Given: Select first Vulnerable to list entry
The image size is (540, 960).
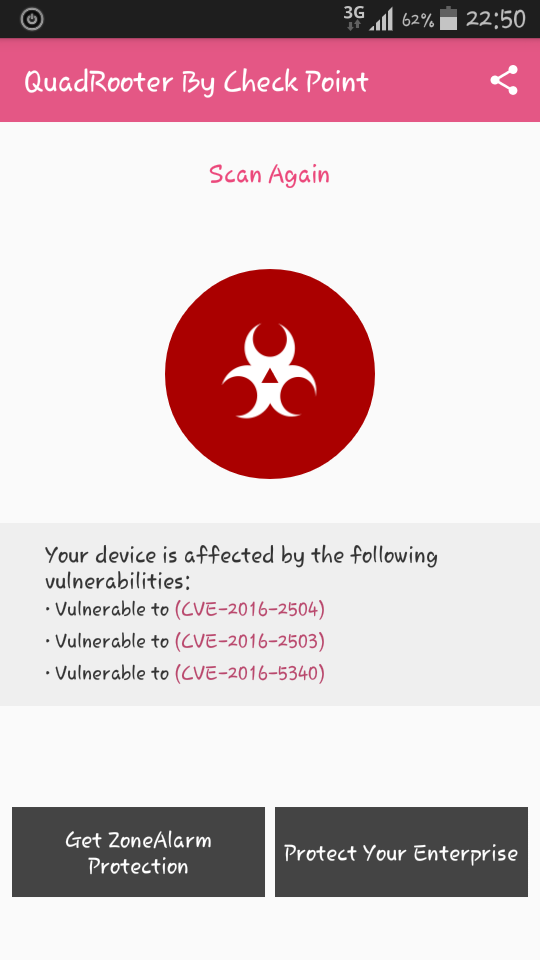Looking at the screenshot, I should [185, 609].
